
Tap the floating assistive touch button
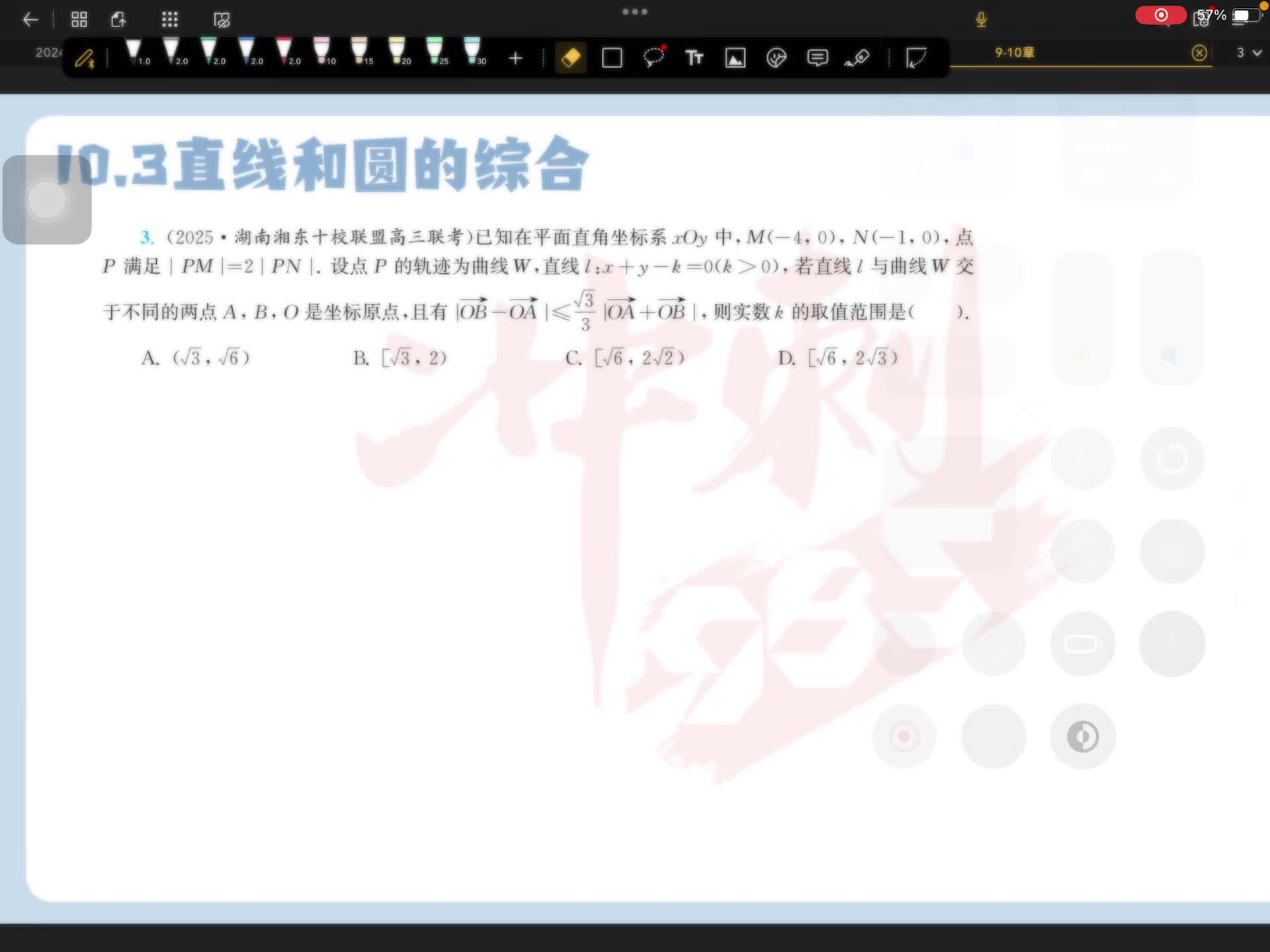point(47,200)
